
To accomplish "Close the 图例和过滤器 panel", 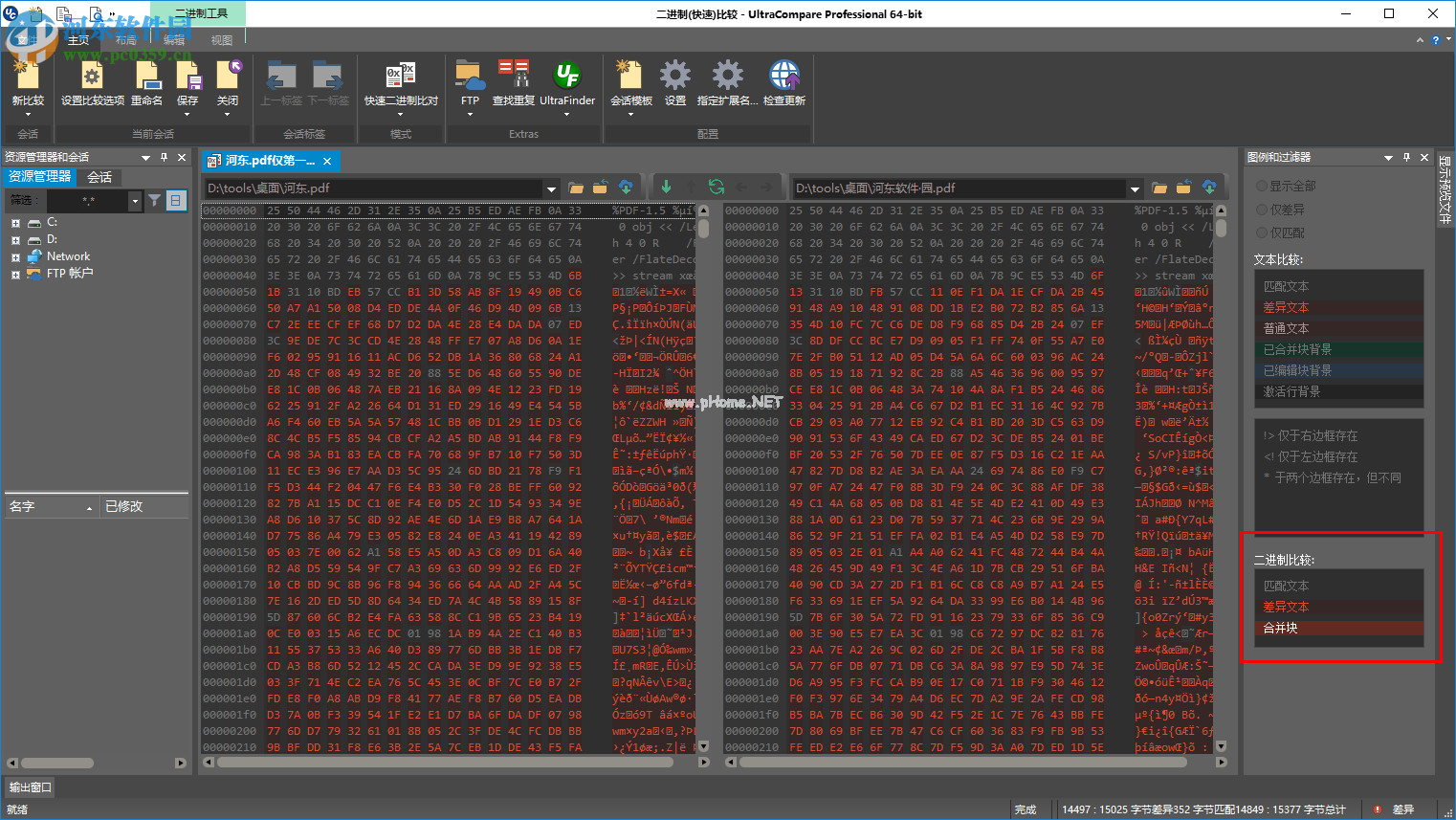I will click(1424, 157).
